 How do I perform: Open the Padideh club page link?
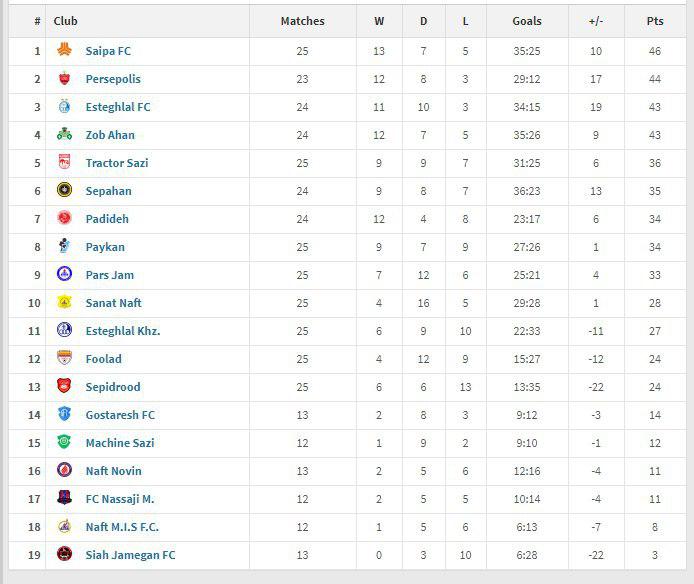(x=107, y=219)
